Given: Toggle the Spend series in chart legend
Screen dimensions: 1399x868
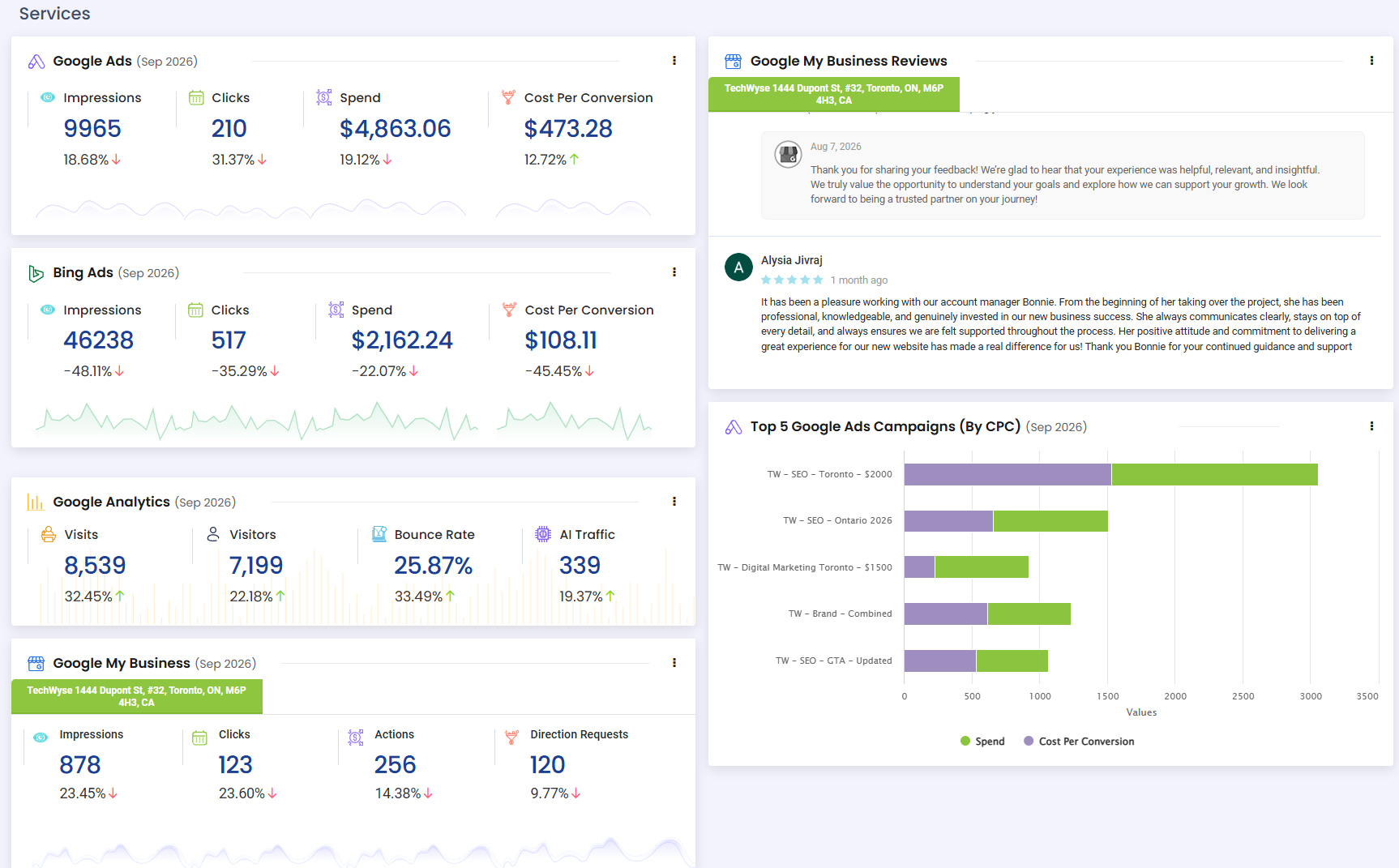Looking at the screenshot, I should [x=982, y=742].
